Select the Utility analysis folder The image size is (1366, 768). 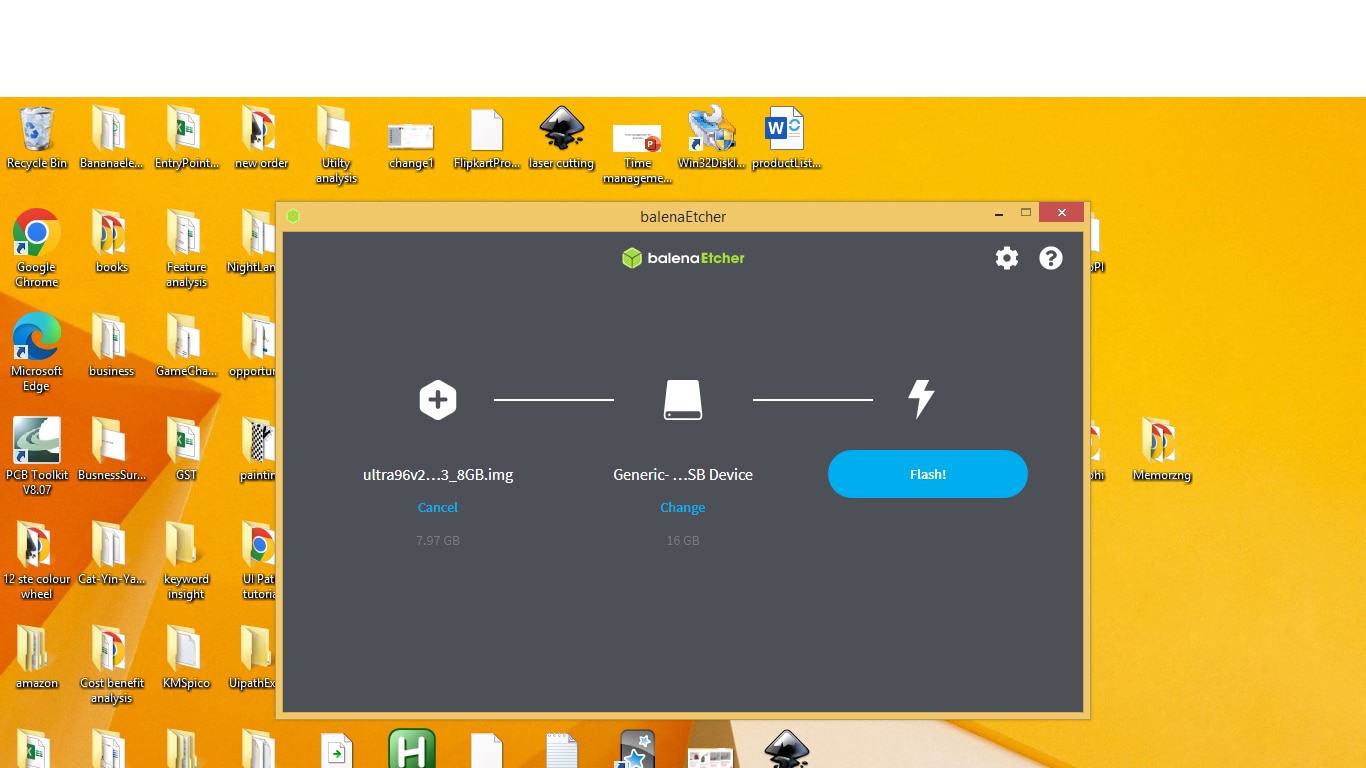pyautogui.click(x=336, y=145)
